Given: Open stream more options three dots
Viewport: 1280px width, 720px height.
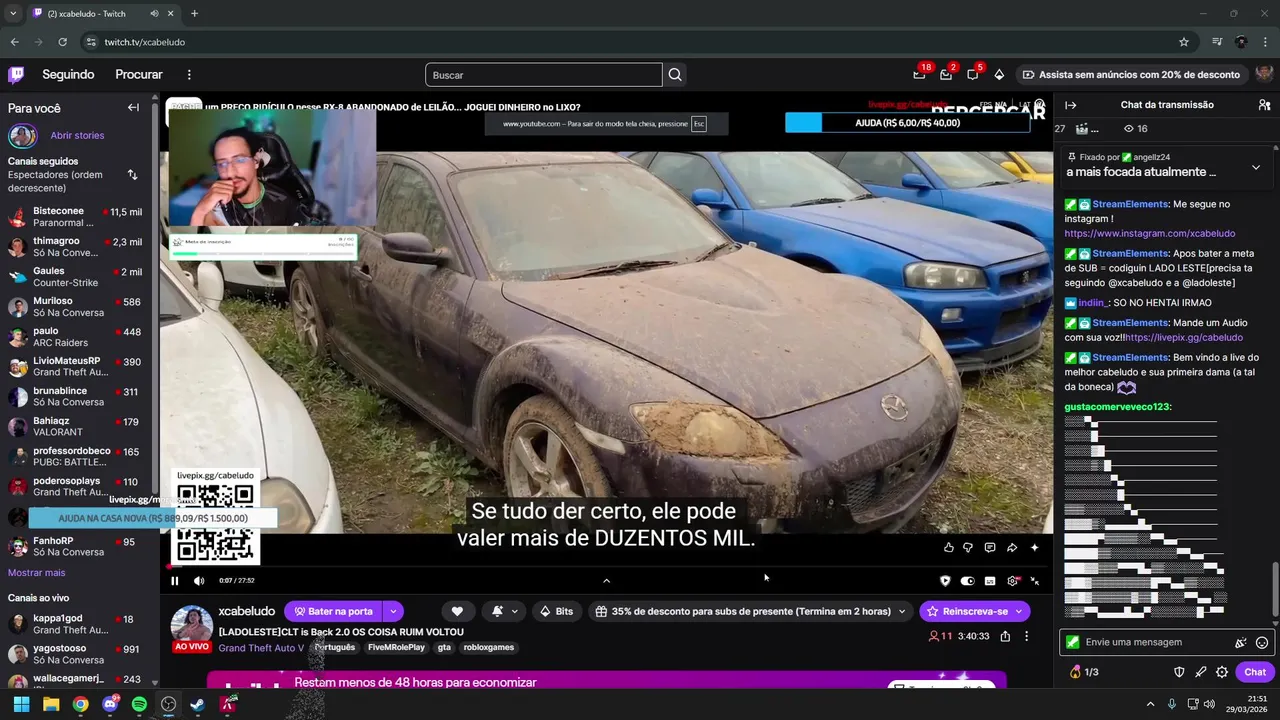Looking at the screenshot, I should 1026,636.
